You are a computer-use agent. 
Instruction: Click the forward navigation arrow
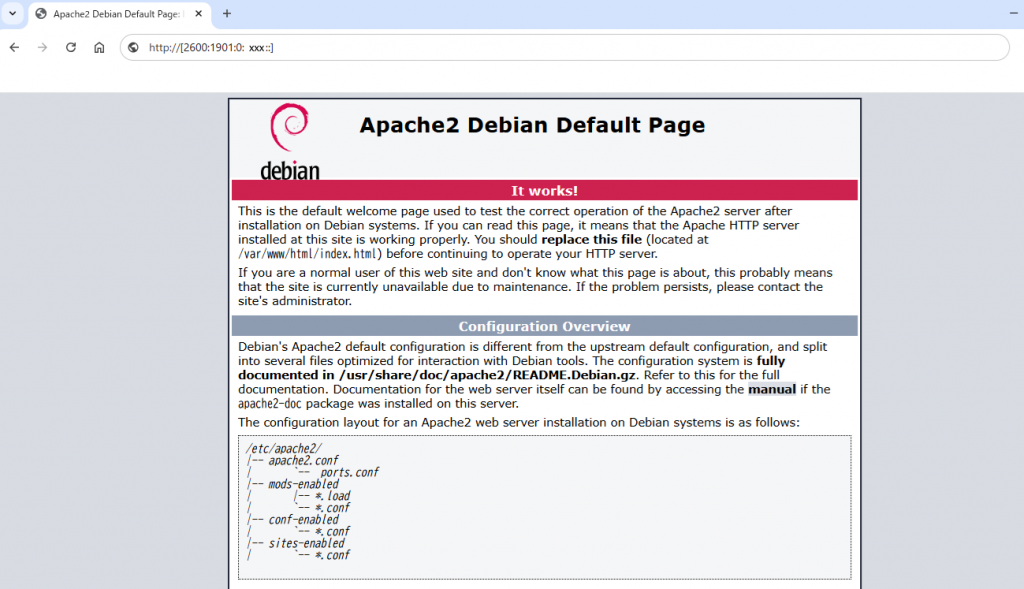point(42,48)
